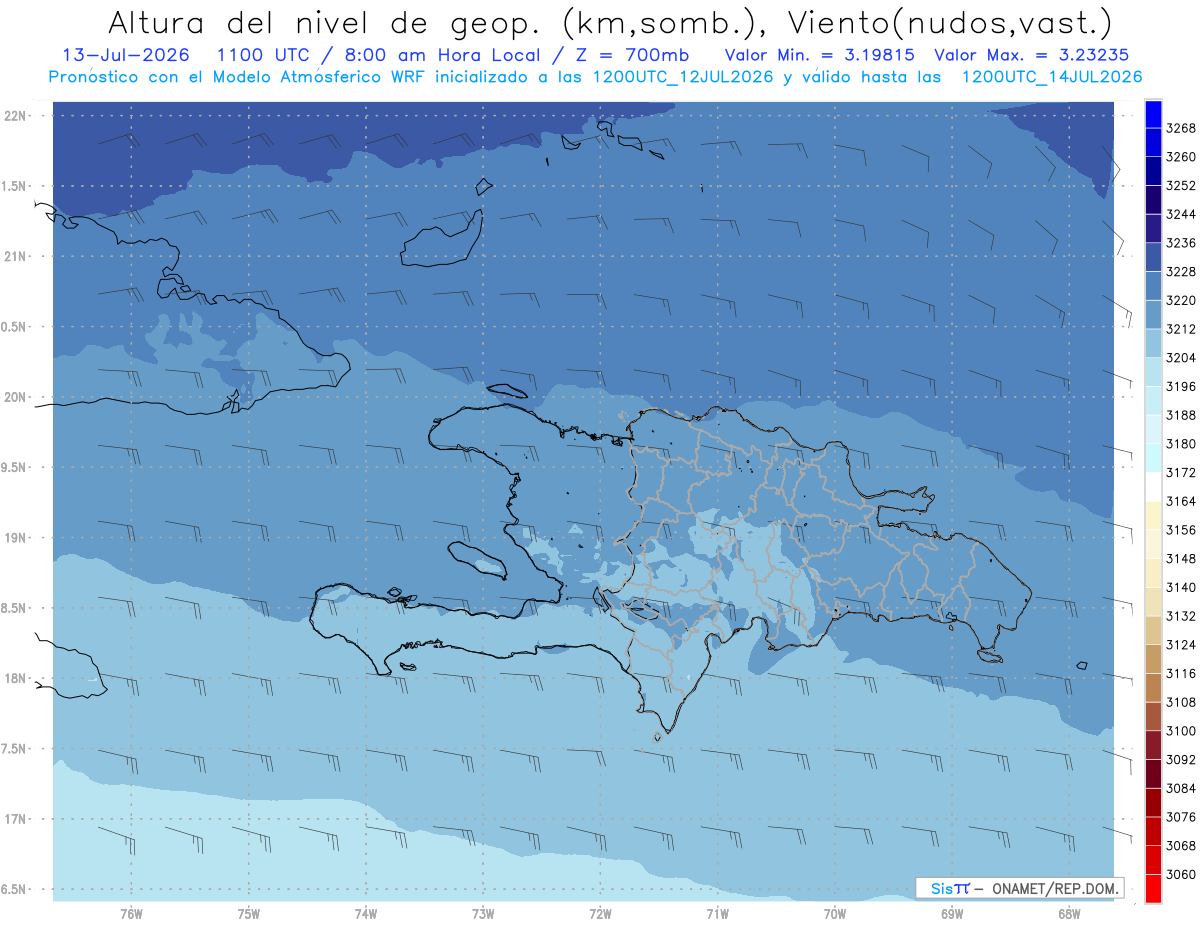
Task: Click 'Valor Max. = 3.23235' text
Action: [x=1032, y=55]
